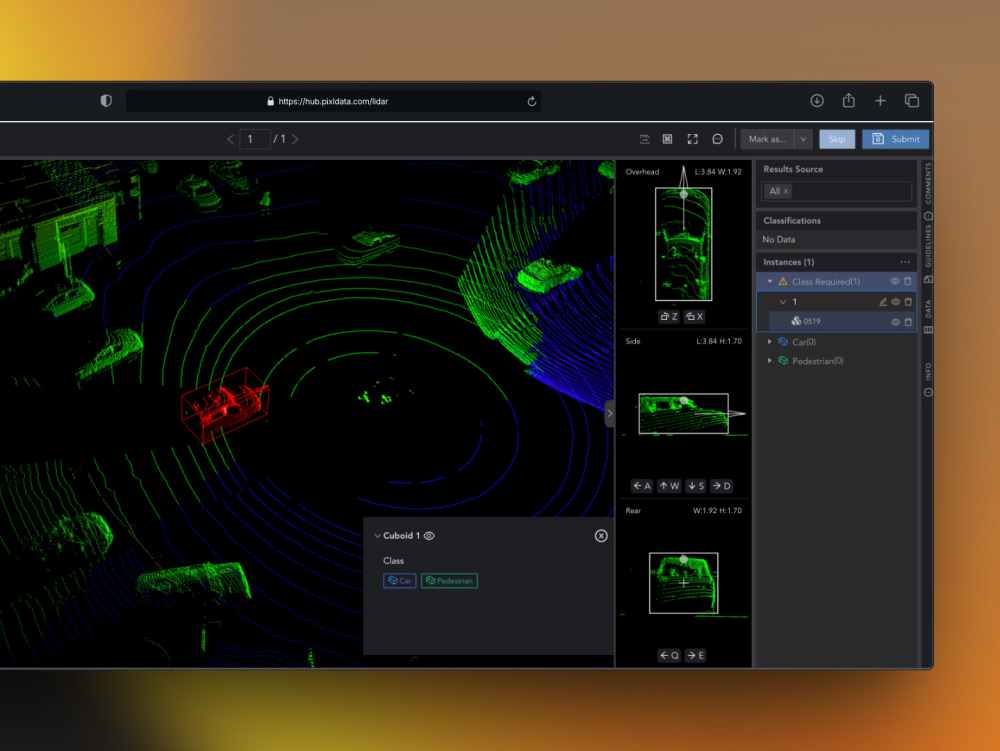Rotate cuboid around Z axis button
The width and height of the screenshot is (1000, 751).
coord(669,316)
